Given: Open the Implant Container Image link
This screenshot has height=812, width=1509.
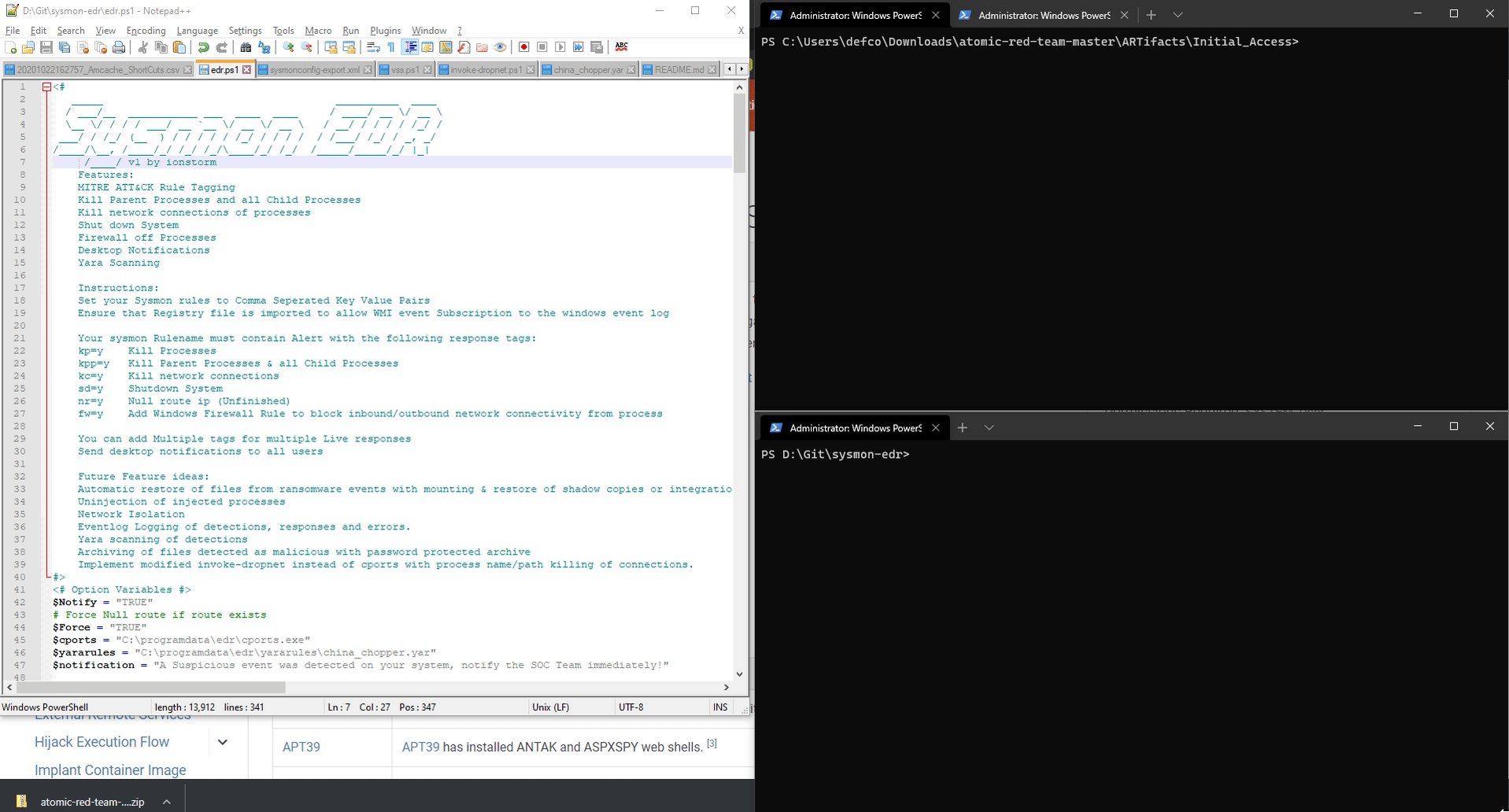Looking at the screenshot, I should pos(110,770).
